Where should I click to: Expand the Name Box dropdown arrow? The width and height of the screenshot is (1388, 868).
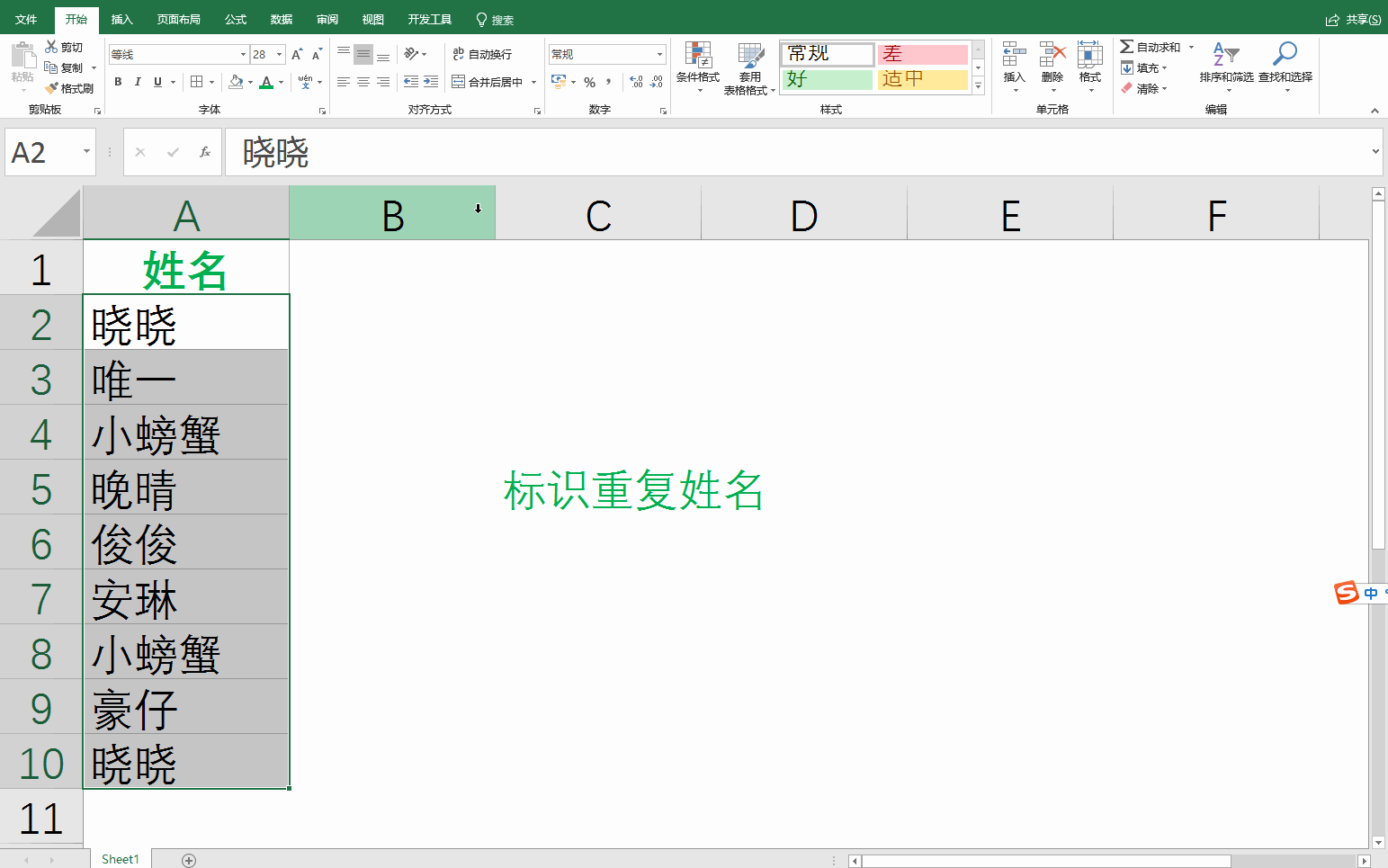coord(86,152)
